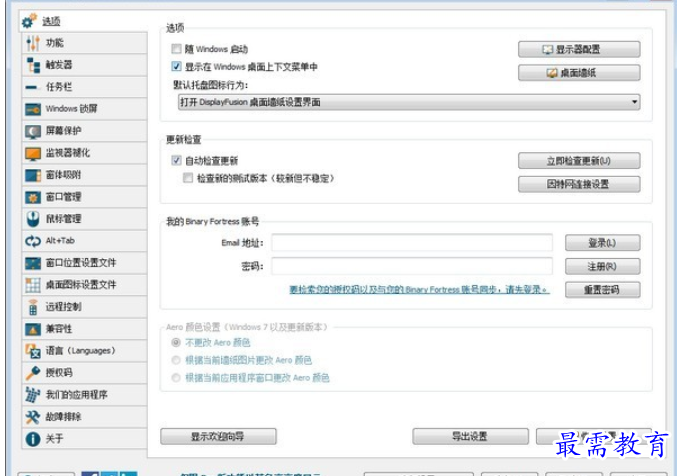The image size is (677, 476).
Task: Open 因特网连接设置 button
Action: point(579,184)
